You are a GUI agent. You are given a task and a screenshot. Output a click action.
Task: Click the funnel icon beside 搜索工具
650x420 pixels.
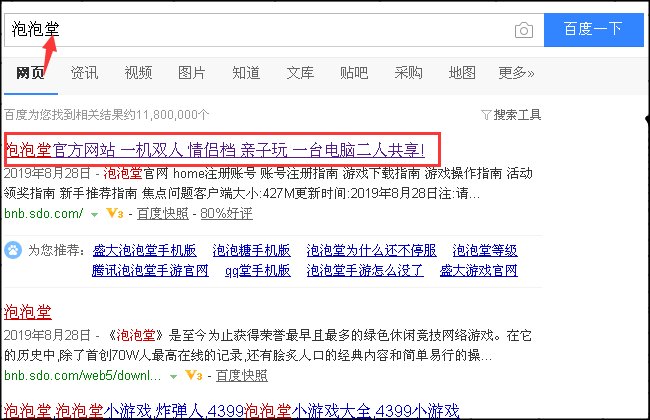[486, 115]
